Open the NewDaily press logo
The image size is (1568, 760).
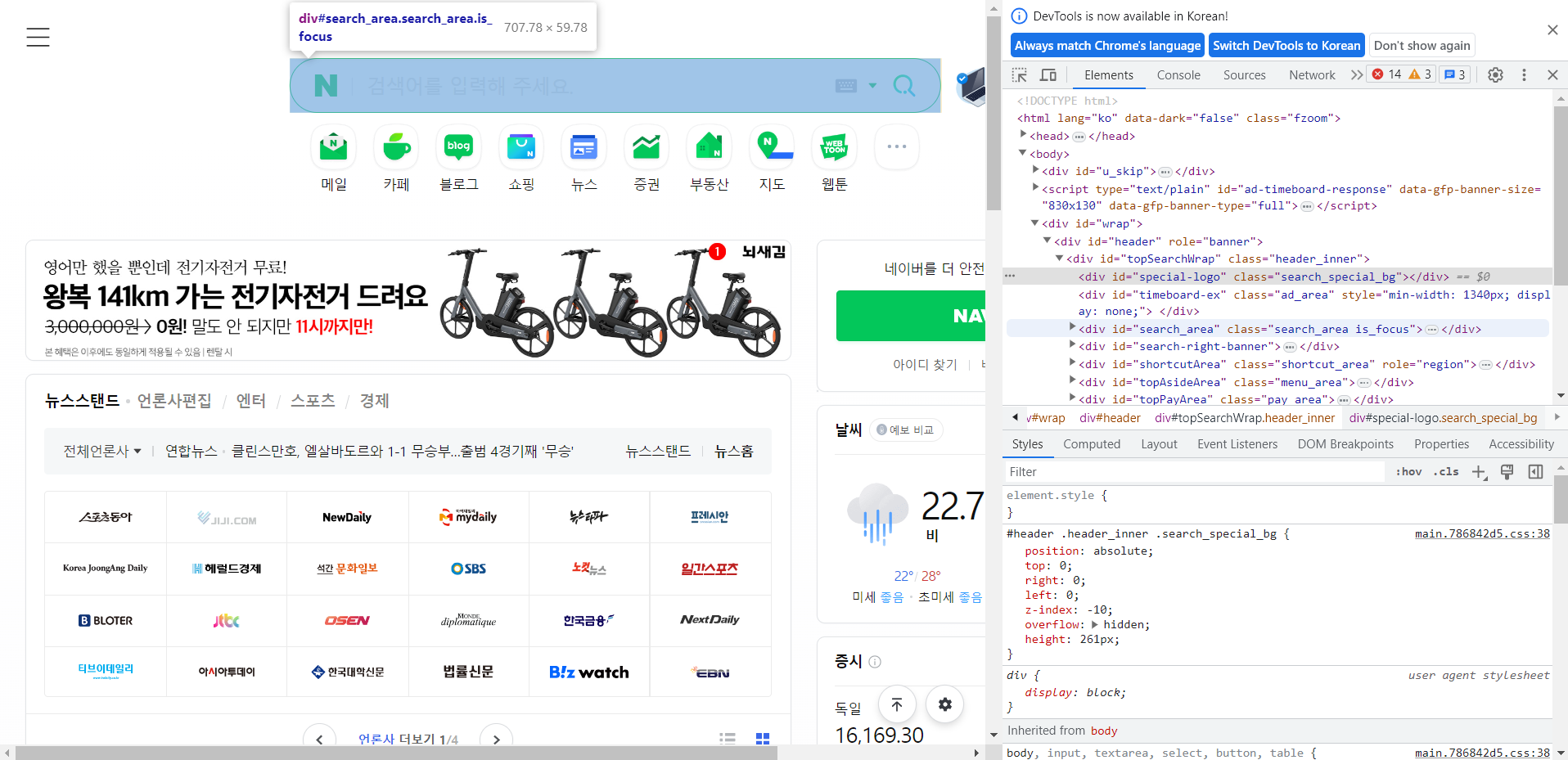[347, 517]
